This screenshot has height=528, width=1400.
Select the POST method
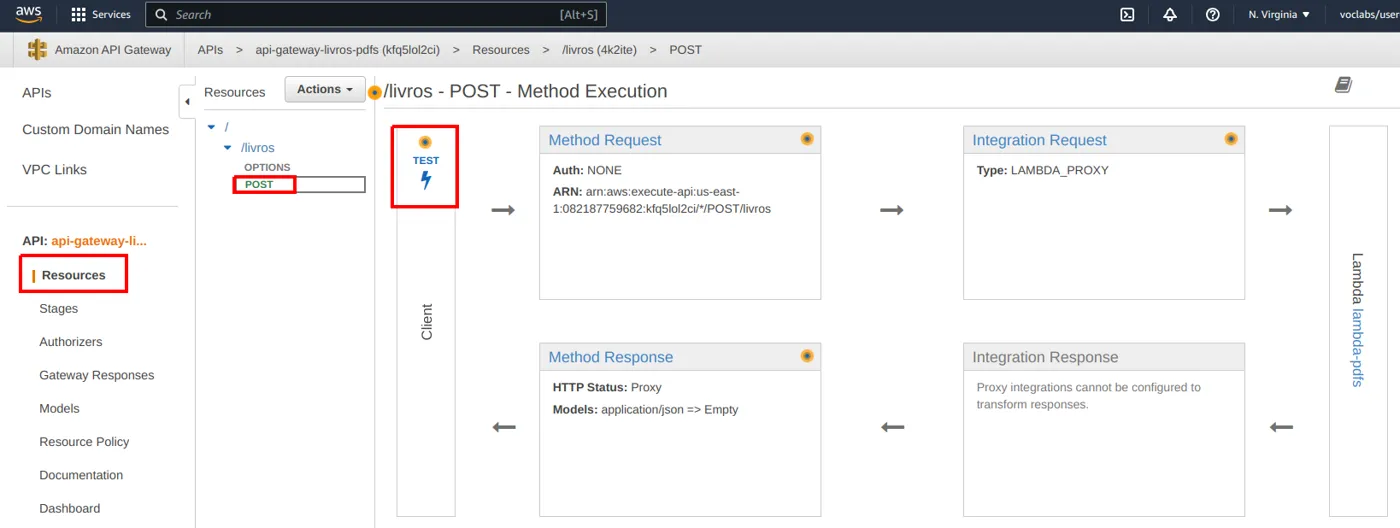click(259, 185)
